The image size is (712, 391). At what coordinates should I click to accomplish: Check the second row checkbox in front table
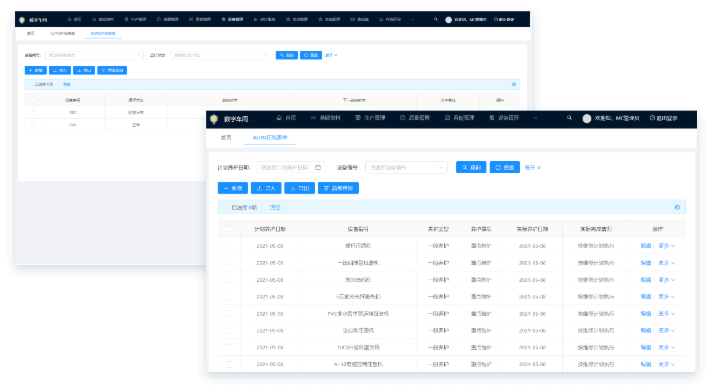229,263
